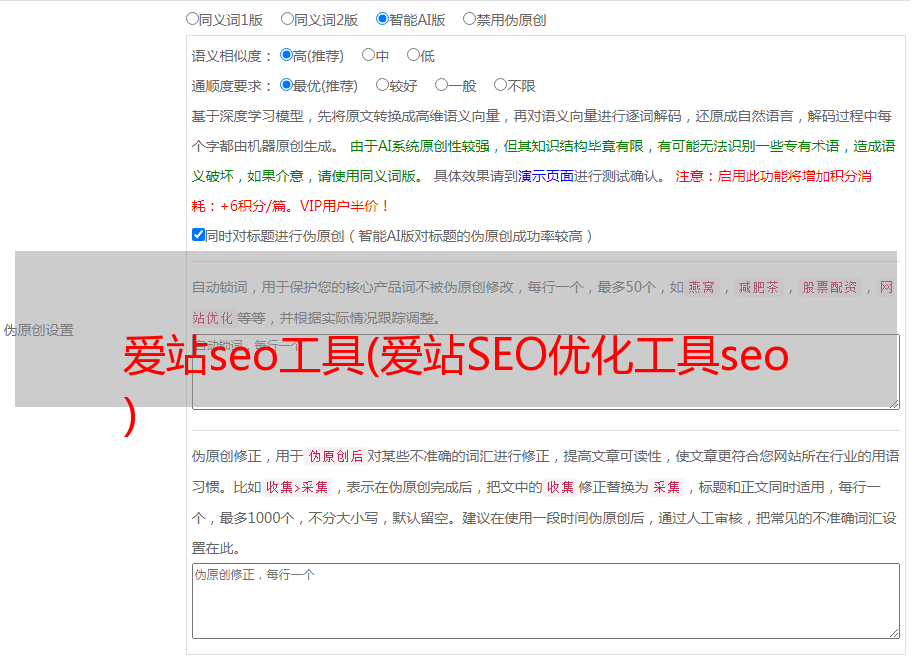Click the 伪原创后 highlighted tag
This screenshot has height=658, width=911.
click(x=336, y=456)
